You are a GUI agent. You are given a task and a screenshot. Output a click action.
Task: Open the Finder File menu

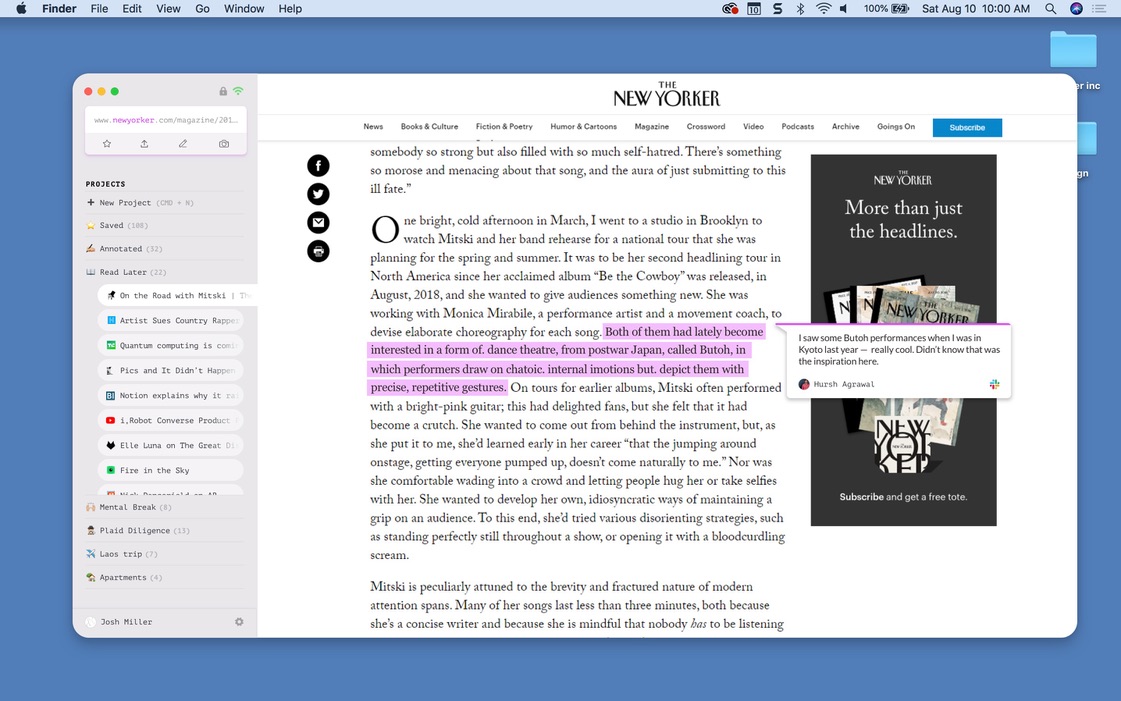pos(99,9)
